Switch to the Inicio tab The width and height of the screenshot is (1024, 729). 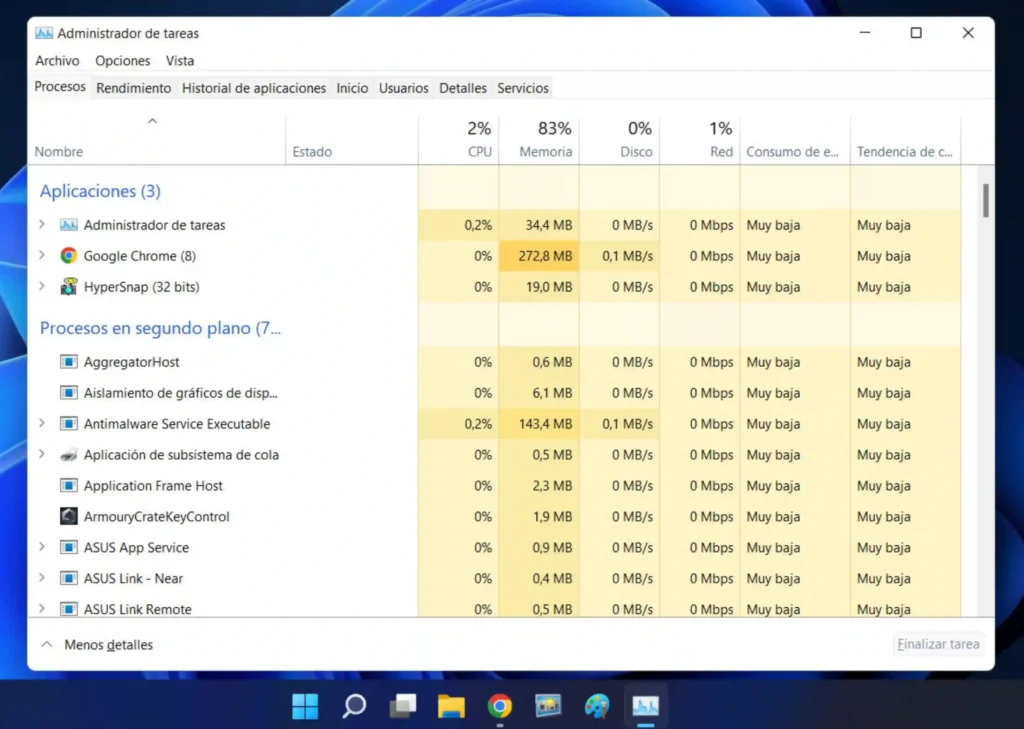[x=353, y=88]
